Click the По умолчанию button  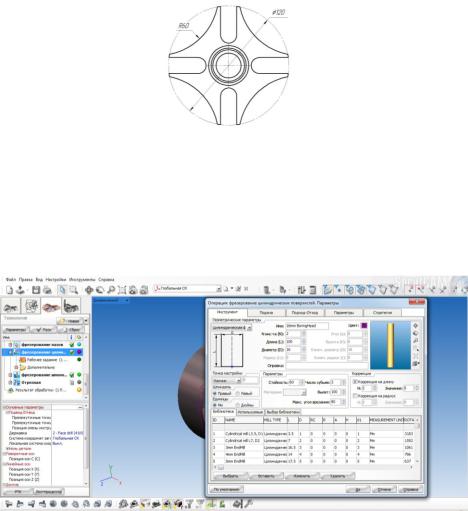pos(227,489)
